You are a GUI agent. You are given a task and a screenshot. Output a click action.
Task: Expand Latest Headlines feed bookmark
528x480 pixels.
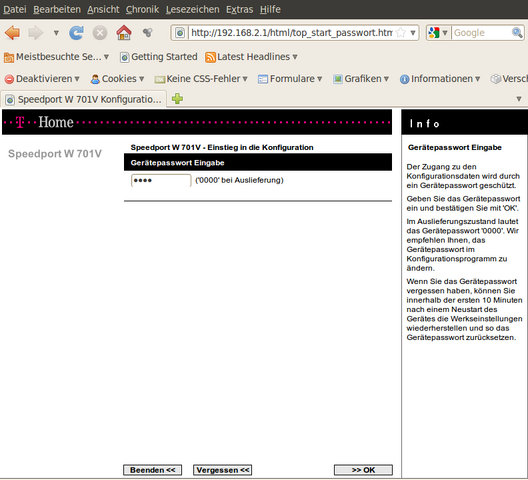click(251, 57)
